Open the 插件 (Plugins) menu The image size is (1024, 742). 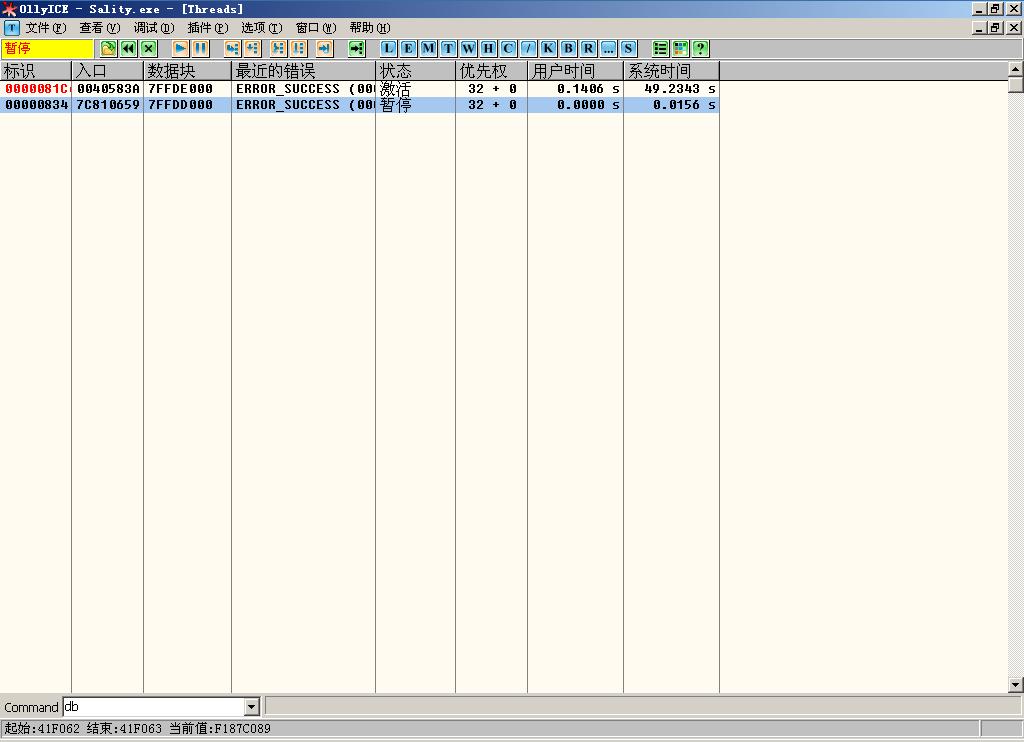(x=207, y=28)
